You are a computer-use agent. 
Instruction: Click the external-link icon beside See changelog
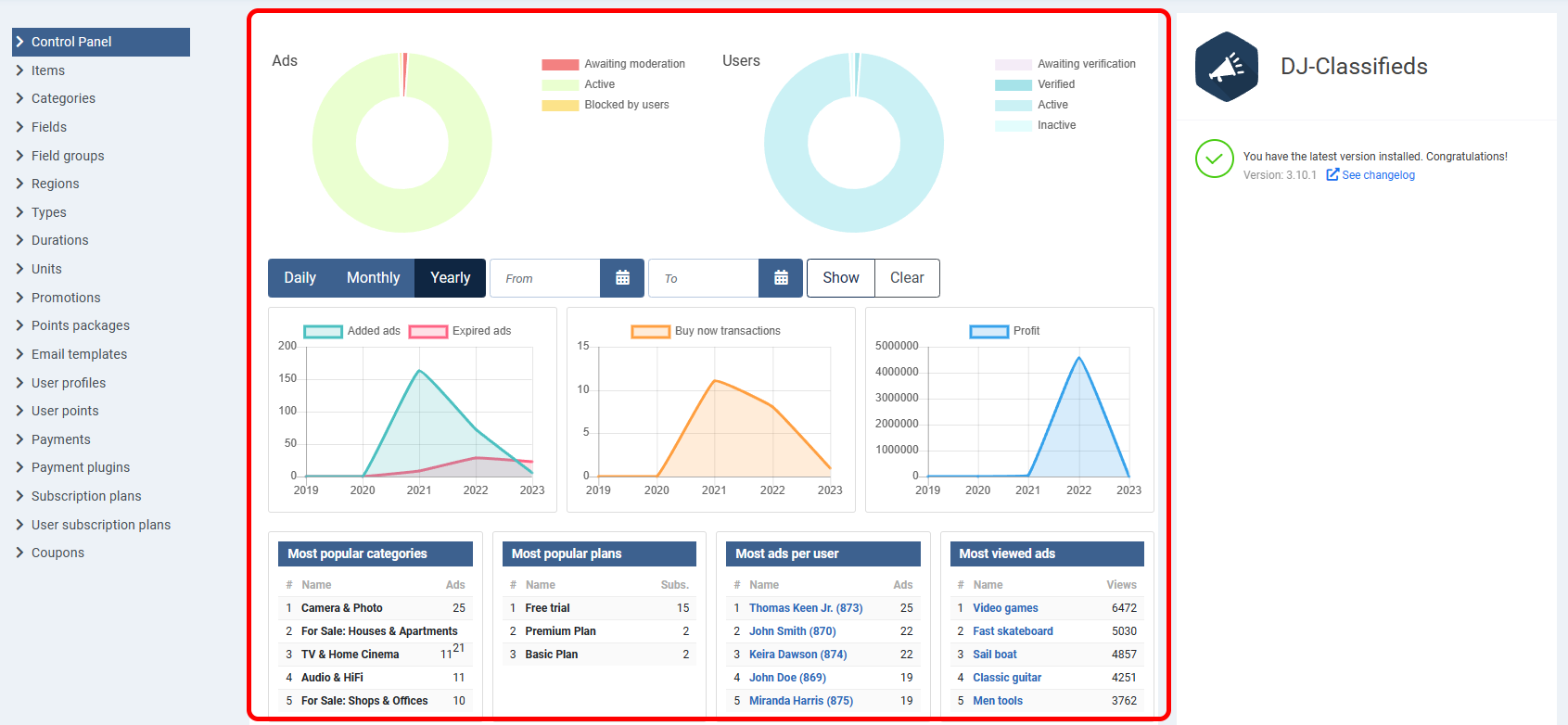[x=1332, y=174]
